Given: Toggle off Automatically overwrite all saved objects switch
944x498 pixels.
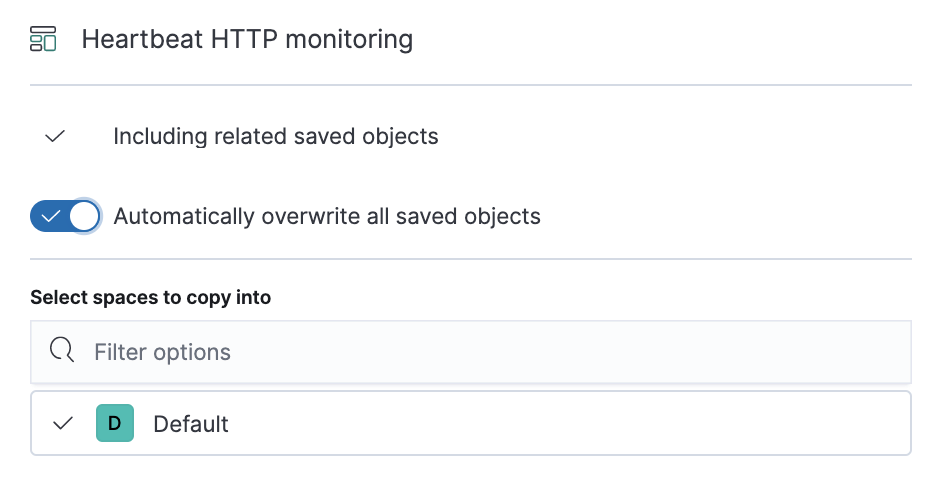Looking at the screenshot, I should click(65, 216).
